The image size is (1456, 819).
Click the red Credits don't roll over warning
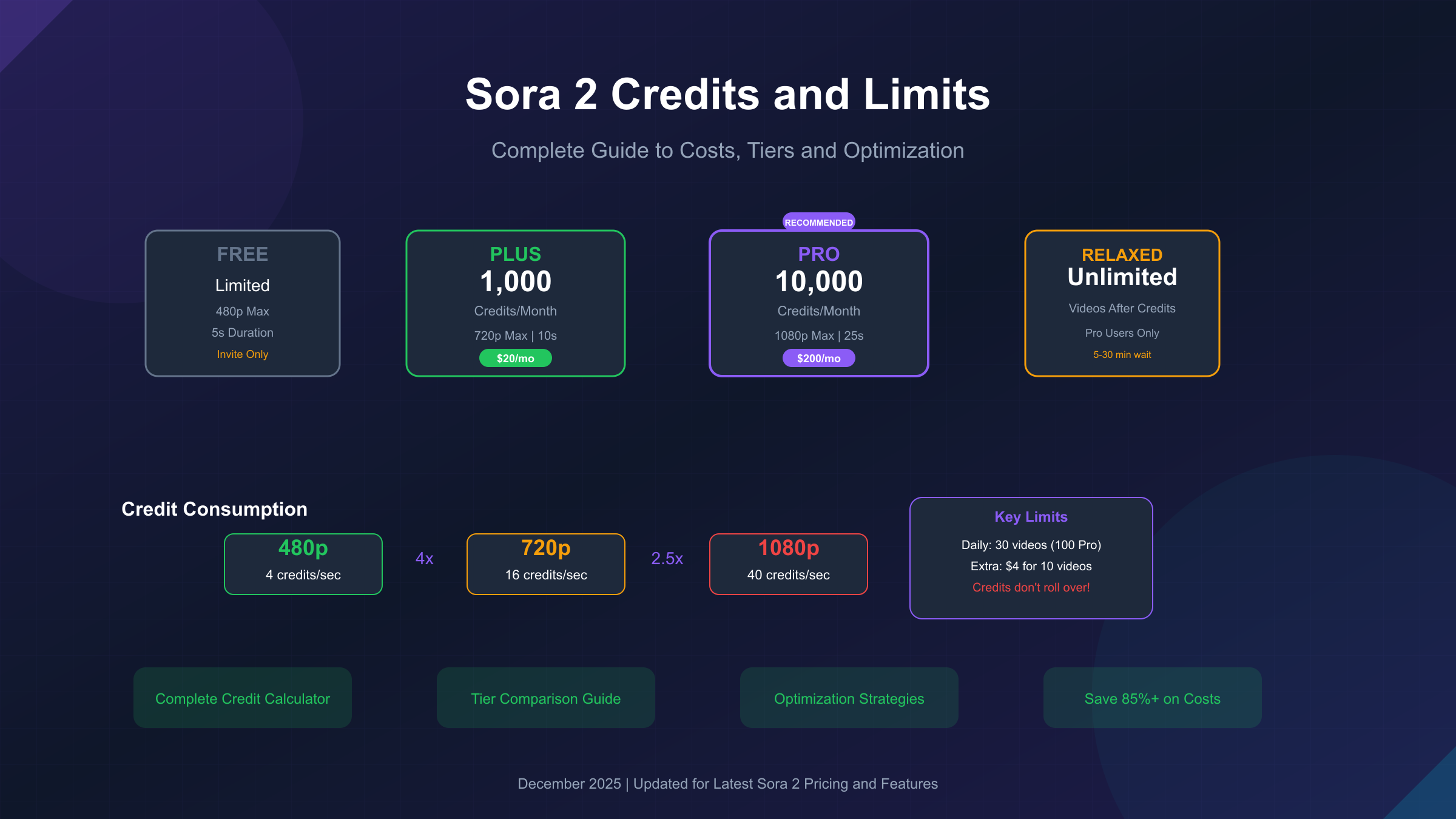(x=1031, y=587)
